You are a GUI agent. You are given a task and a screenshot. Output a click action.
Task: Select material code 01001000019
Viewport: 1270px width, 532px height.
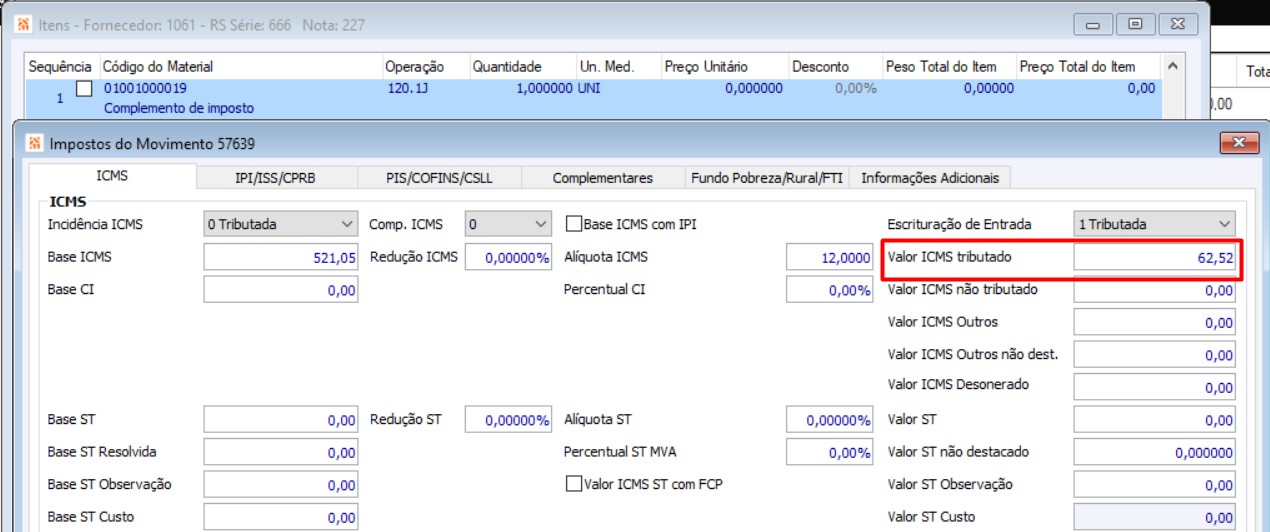145,88
